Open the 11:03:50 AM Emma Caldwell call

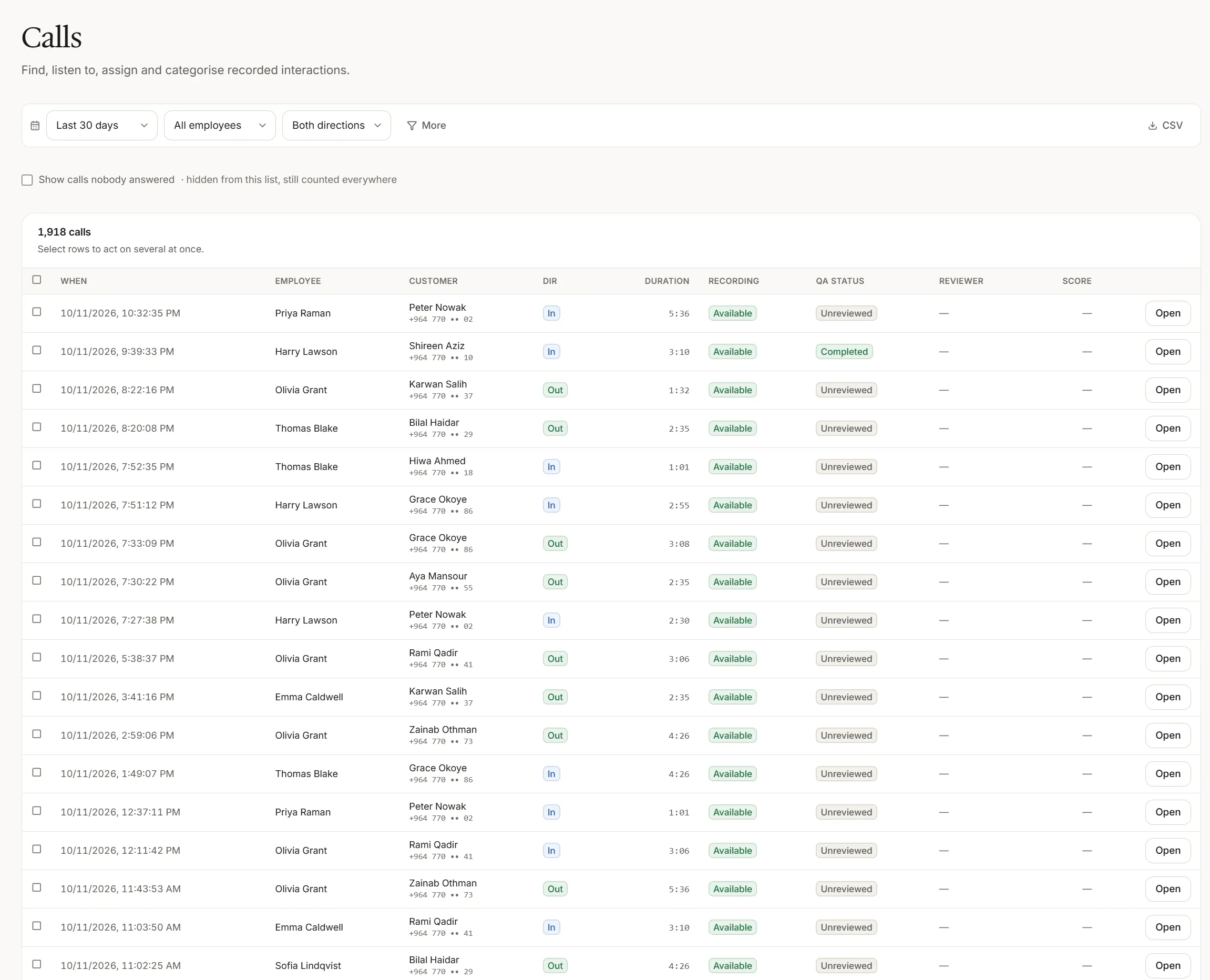[1167, 927]
